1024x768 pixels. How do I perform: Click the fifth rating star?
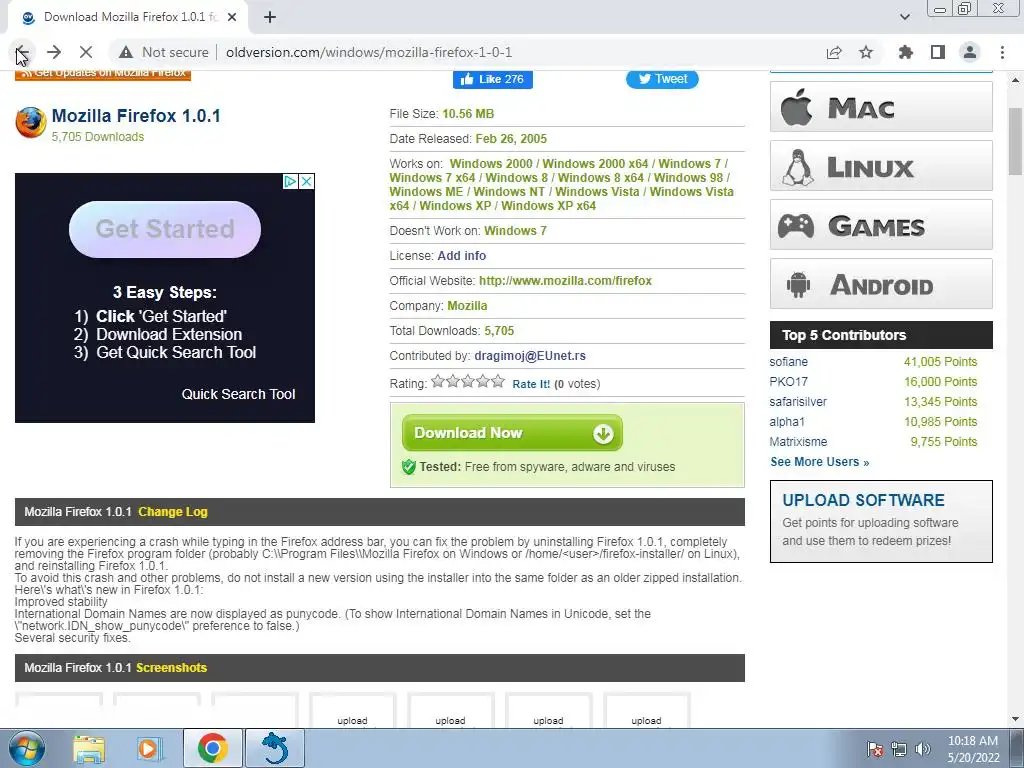tap(498, 381)
